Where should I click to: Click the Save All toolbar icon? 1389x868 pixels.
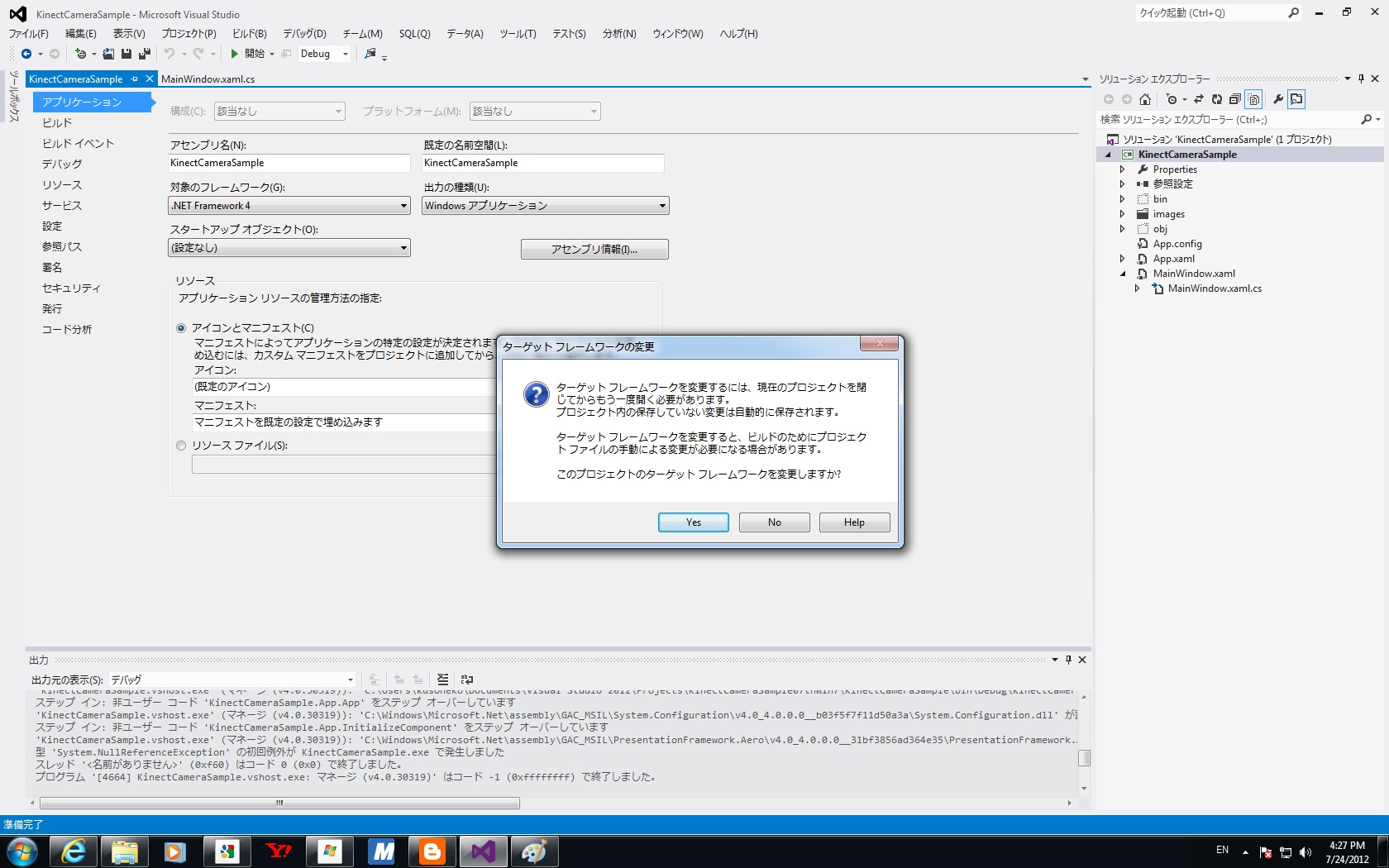tap(145, 54)
